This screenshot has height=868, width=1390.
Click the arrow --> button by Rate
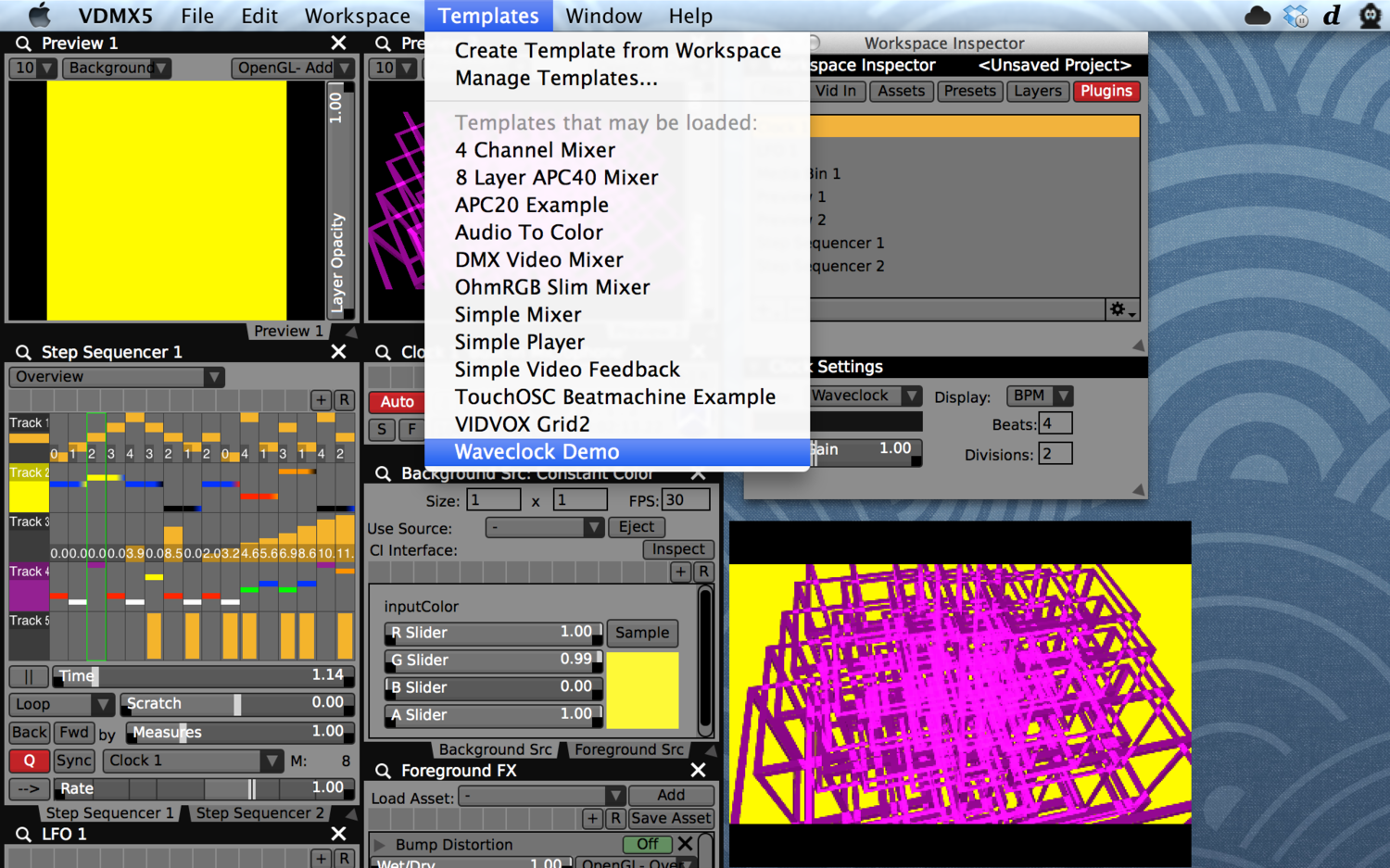click(x=29, y=788)
